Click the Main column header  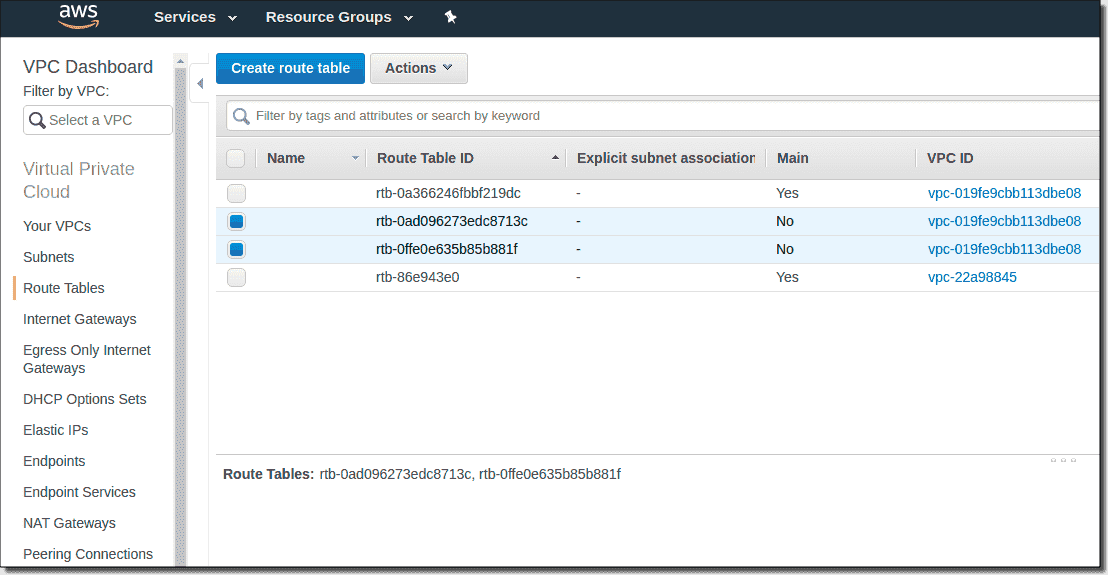pos(793,158)
